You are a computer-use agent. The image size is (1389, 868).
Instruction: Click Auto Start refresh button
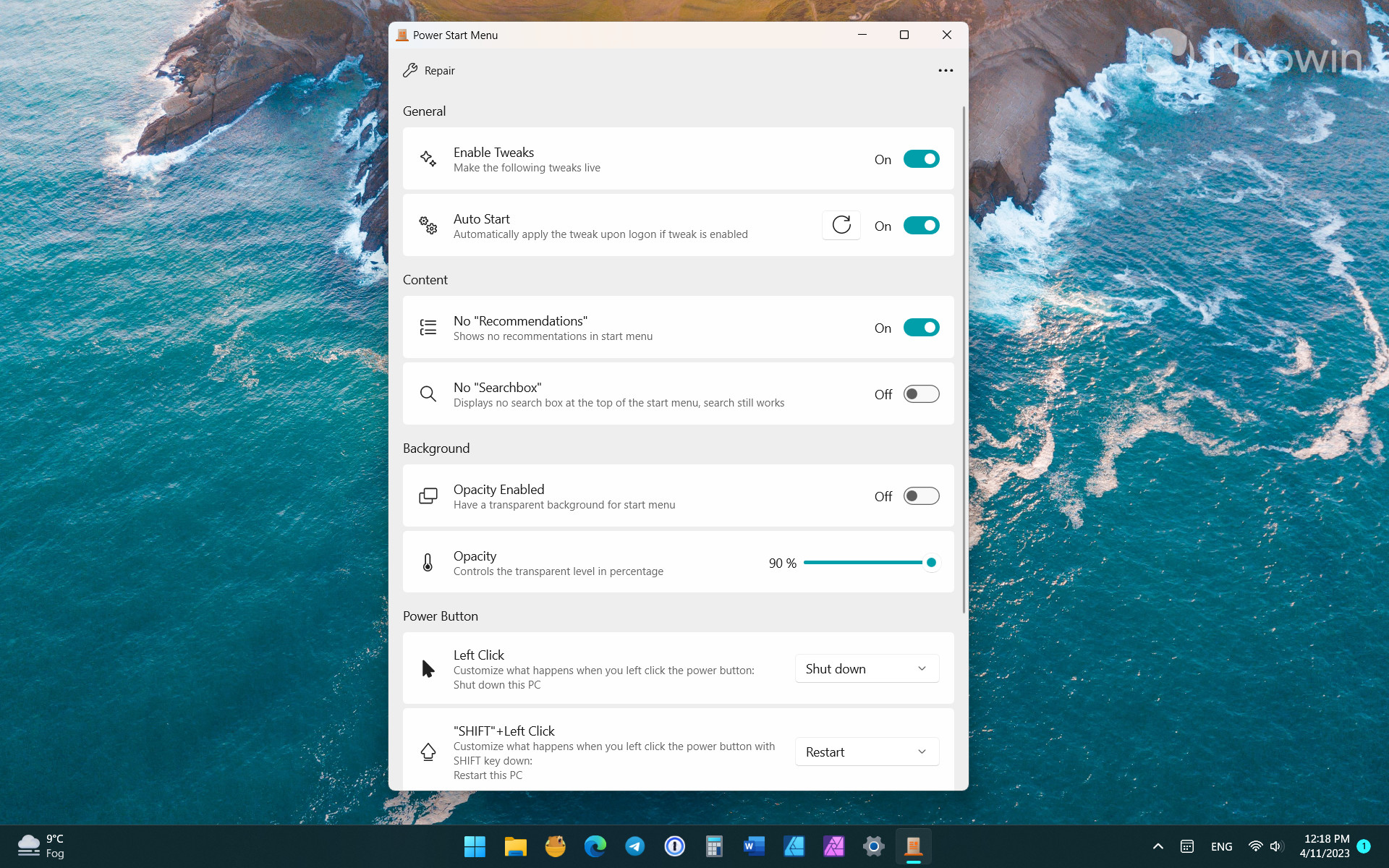(840, 225)
